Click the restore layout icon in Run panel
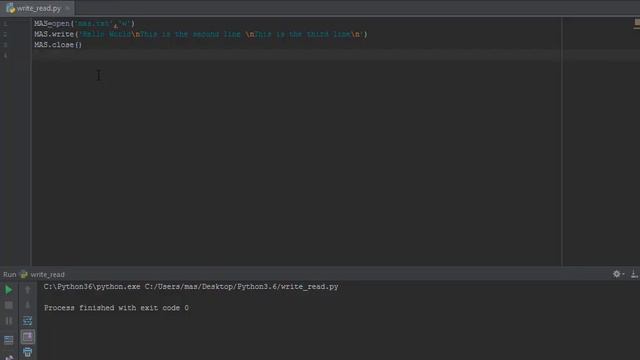The height and width of the screenshot is (360, 640). coord(8,340)
